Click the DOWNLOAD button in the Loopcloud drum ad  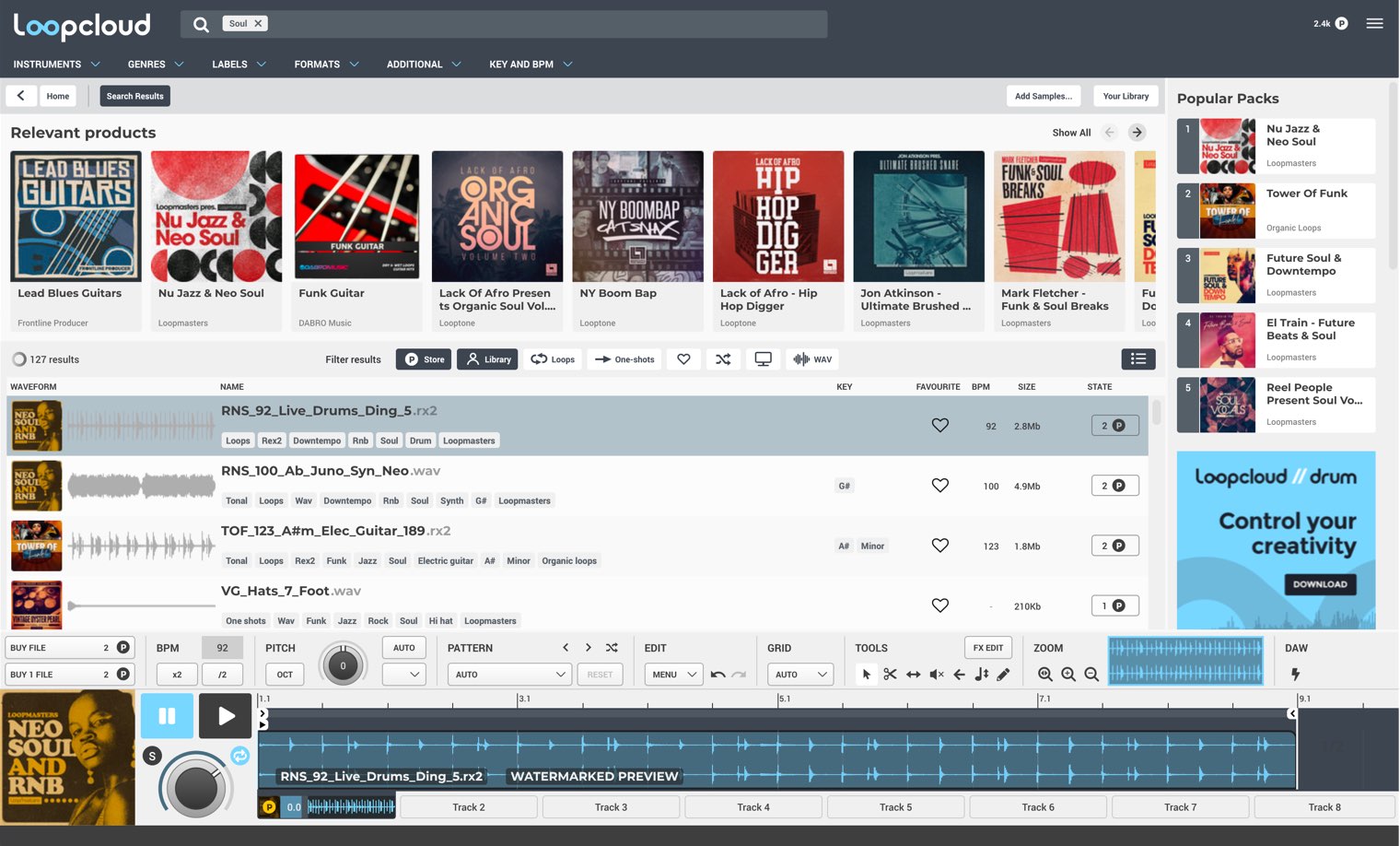tap(1319, 584)
